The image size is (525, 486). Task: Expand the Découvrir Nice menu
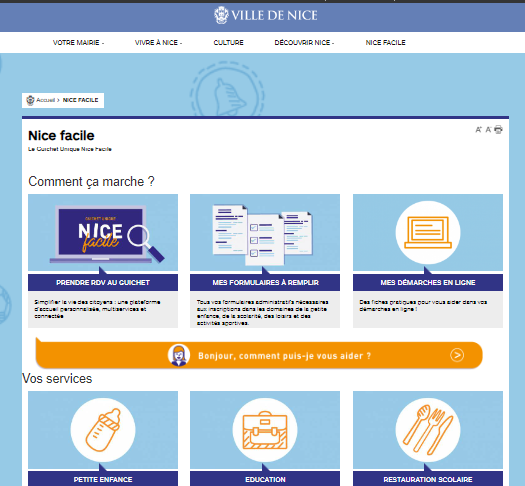[304, 43]
